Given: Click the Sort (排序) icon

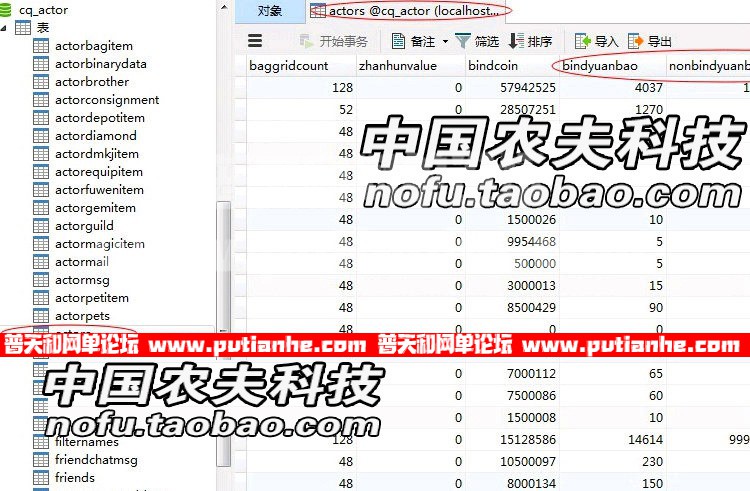Looking at the screenshot, I should pyautogui.click(x=516, y=41).
